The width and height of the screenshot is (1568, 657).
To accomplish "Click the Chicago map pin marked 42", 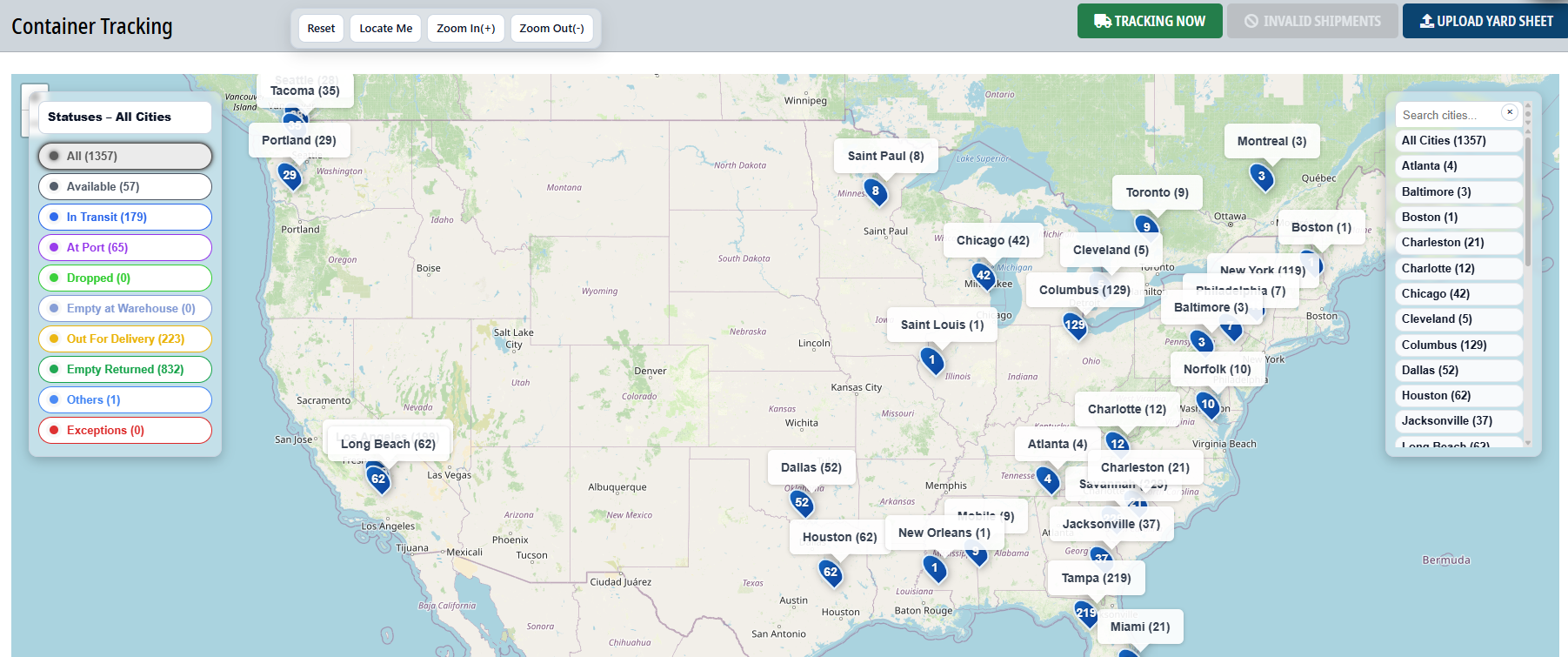I will 984,276.
